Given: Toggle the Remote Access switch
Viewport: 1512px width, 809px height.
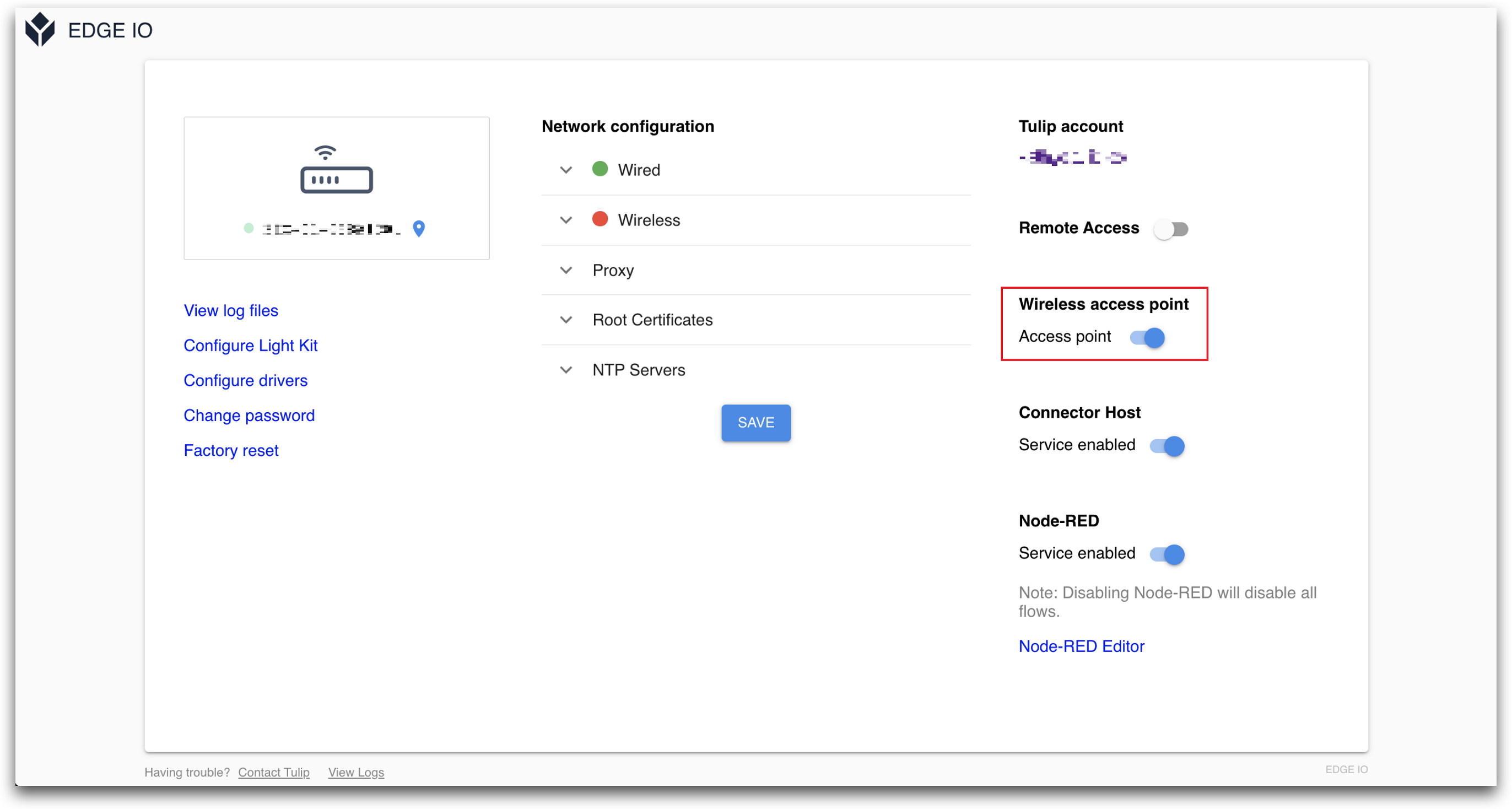Looking at the screenshot, I should (1171, 229).
